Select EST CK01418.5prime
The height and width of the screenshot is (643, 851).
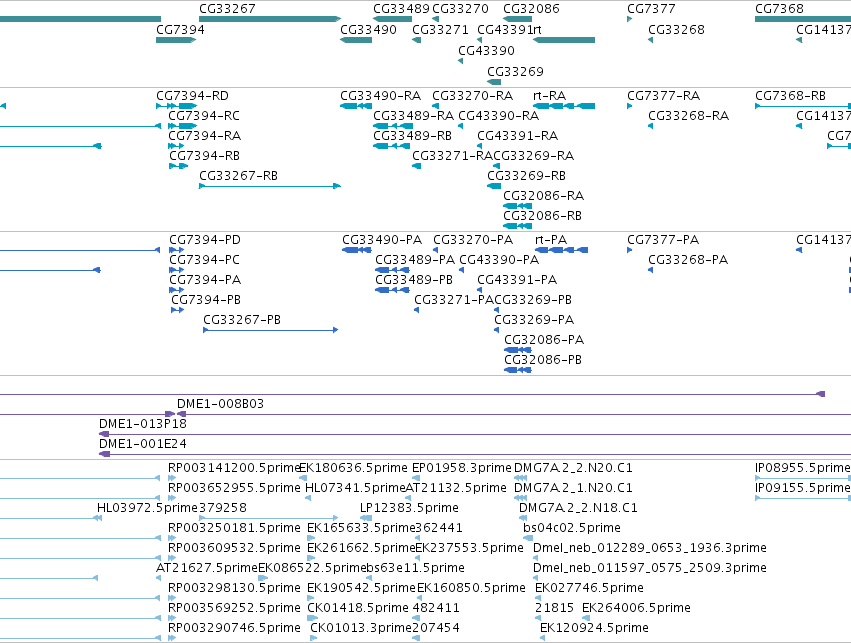[x=358, y=609]
